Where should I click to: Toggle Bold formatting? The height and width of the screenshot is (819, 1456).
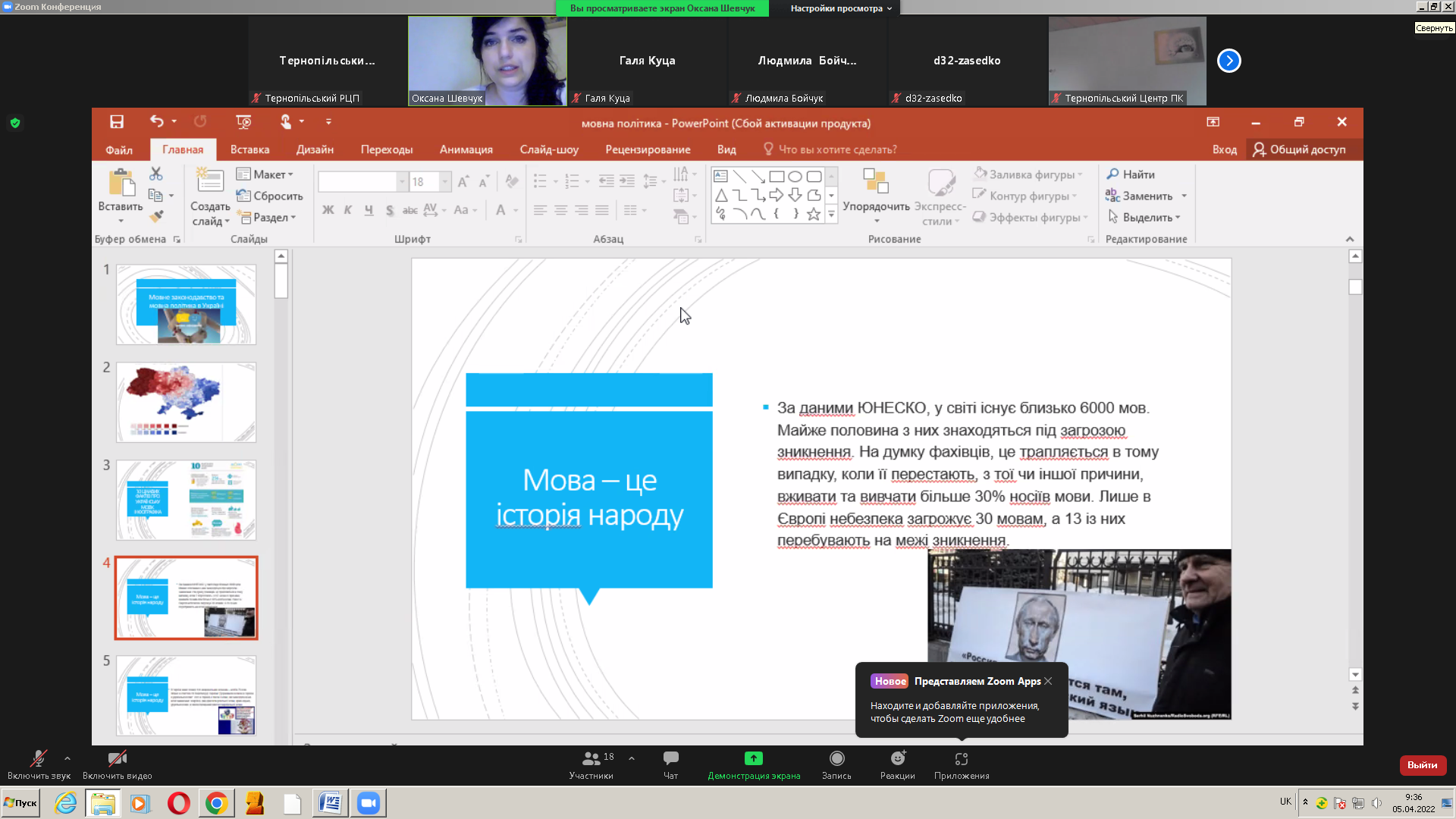coord(328,210)
